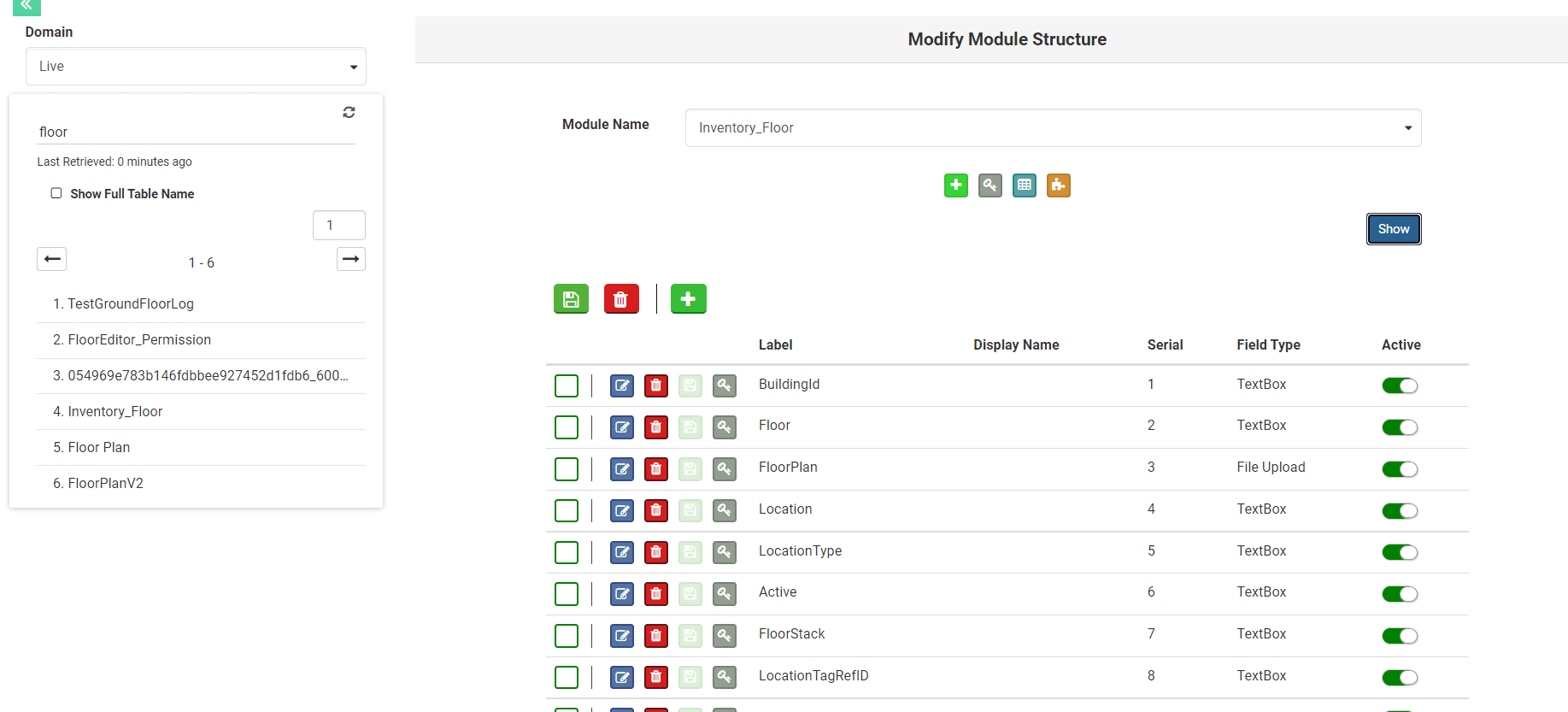1568x712 pixels.
Task: Toggle Active switch for Floor row
Action: [x=1400, y=427]
